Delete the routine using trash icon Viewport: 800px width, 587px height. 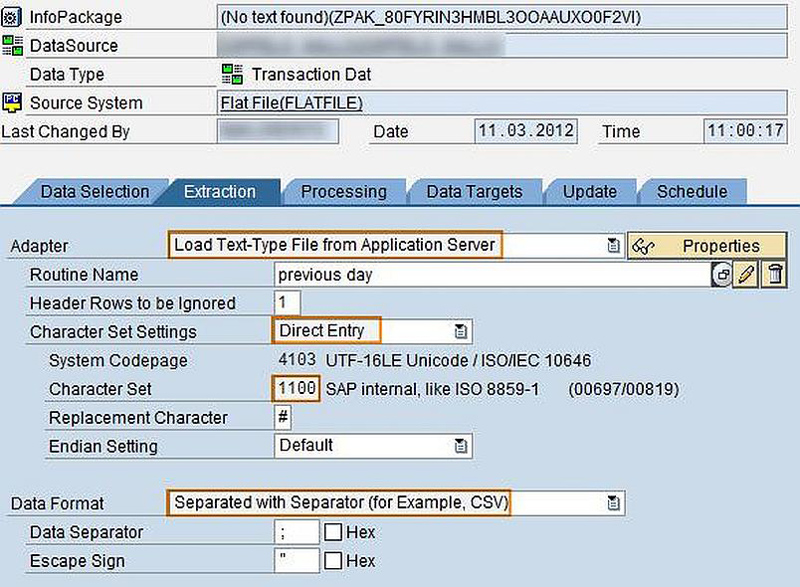click(x=775, y=274)
